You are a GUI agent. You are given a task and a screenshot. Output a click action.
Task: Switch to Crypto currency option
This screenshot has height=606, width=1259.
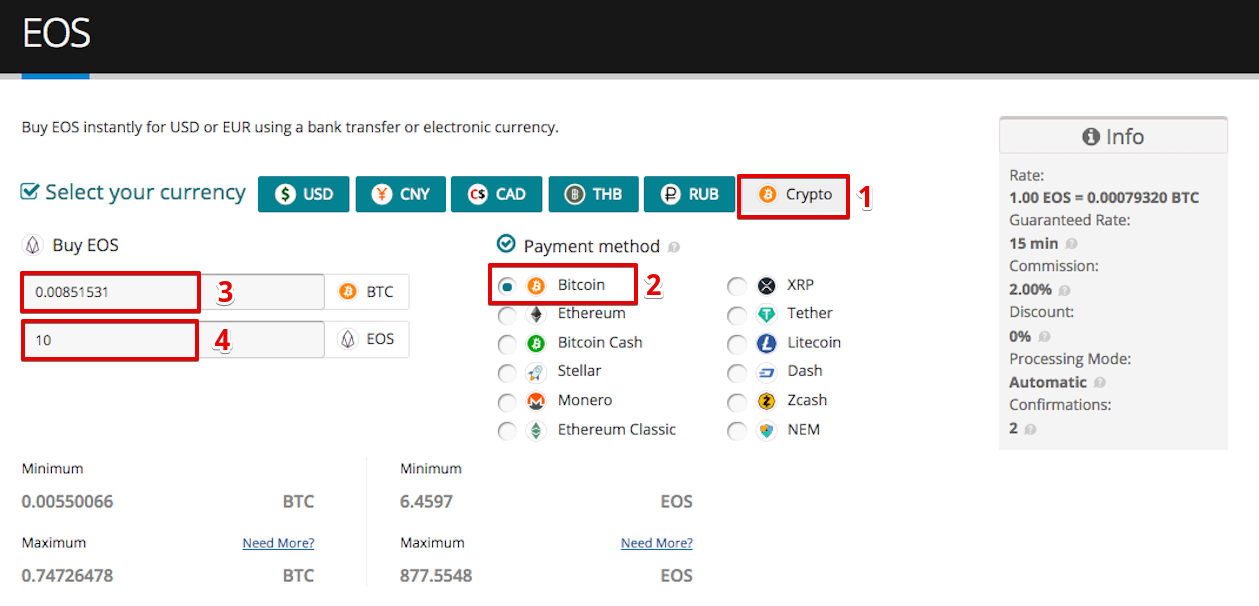pyautogui.click(x=794, y=194)
